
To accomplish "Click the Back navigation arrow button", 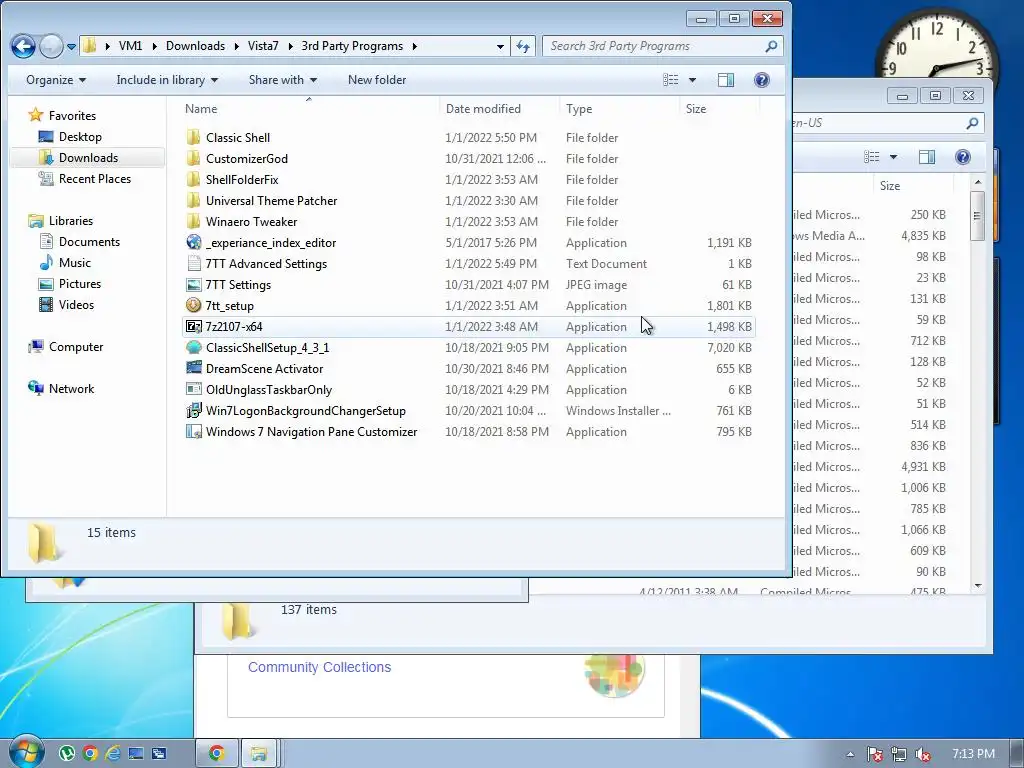I will click(24, 46).
